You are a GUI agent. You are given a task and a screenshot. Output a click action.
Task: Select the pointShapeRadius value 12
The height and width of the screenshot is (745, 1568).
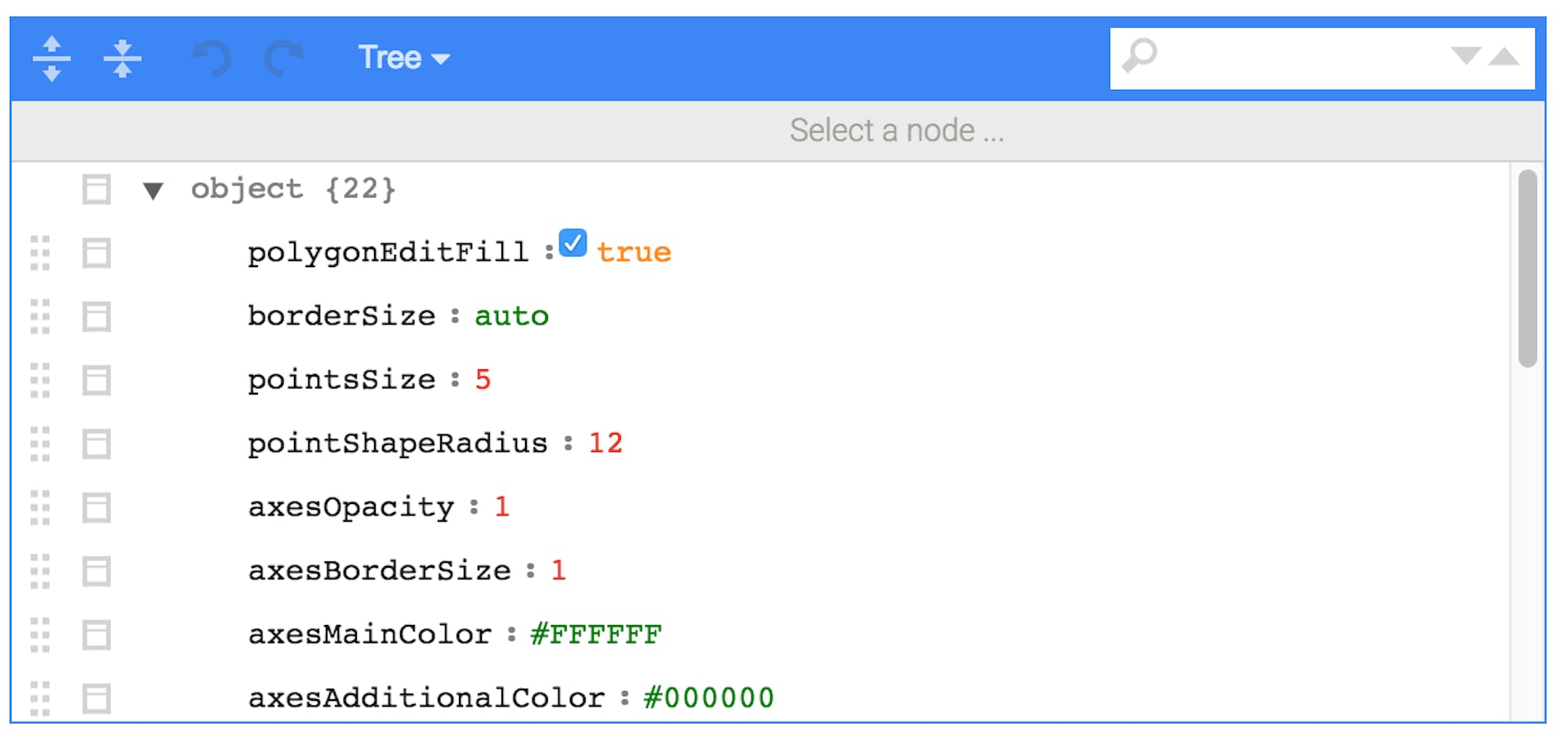[606, 444]
